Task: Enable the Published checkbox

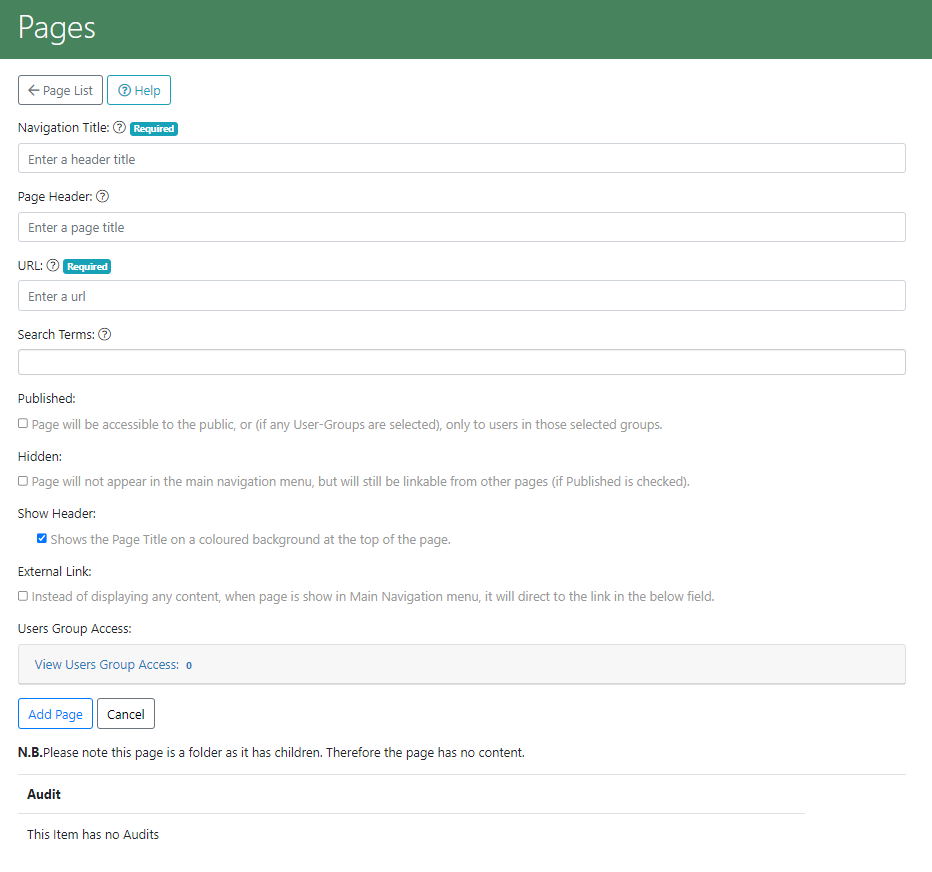Action: tap(23, 423)
